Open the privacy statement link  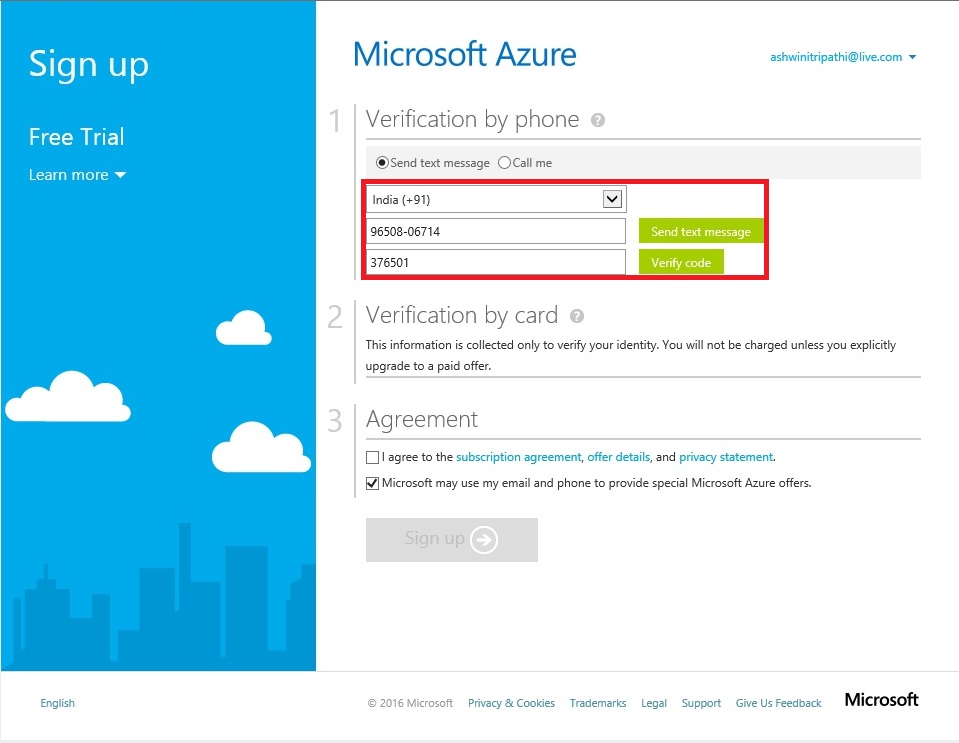tap(727, 457)
